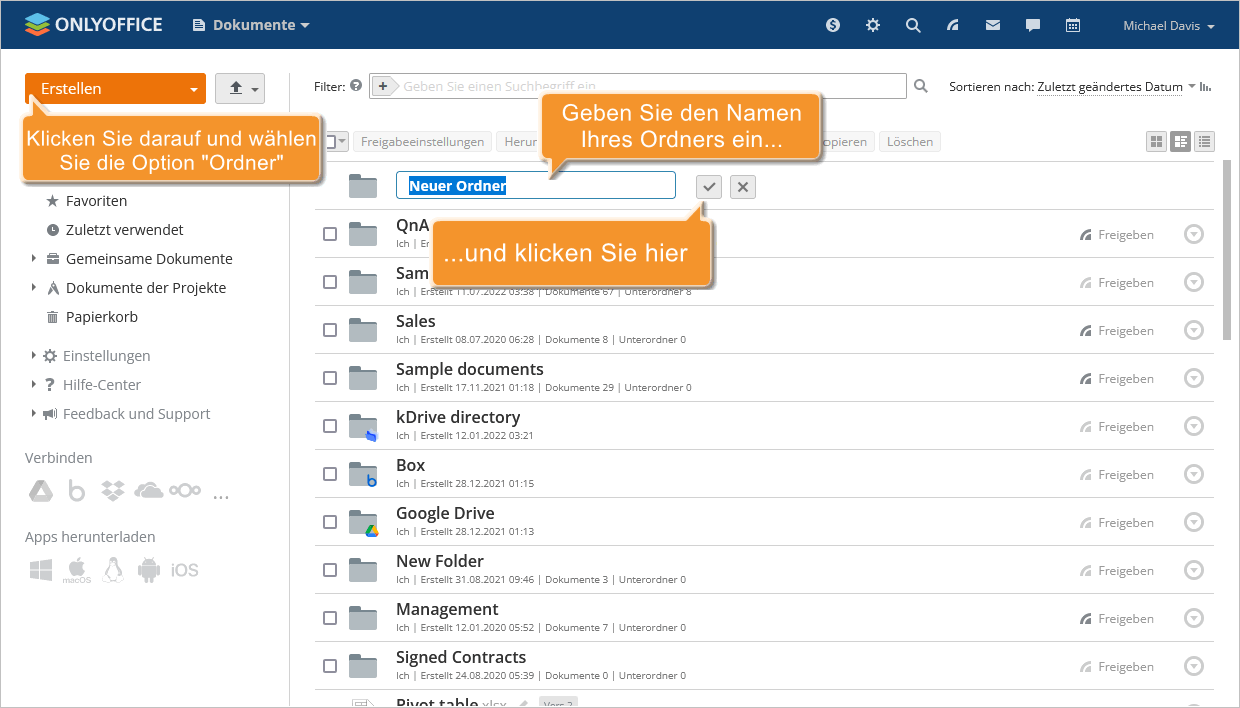
Task: Expand the Einstellungen section arrow
Action: pos(33,355)
